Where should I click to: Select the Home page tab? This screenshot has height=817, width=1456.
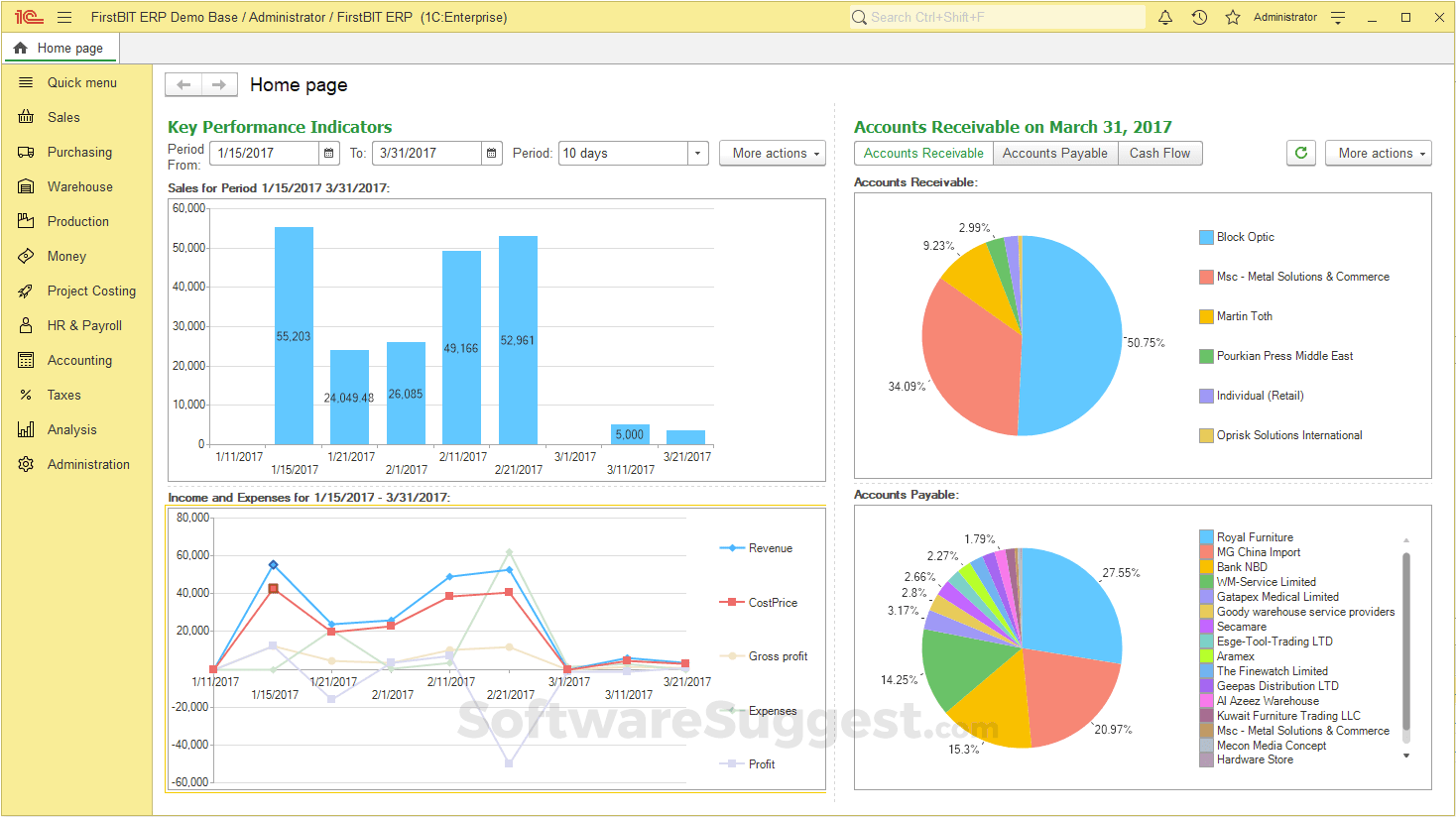click(x=61, y=48)
